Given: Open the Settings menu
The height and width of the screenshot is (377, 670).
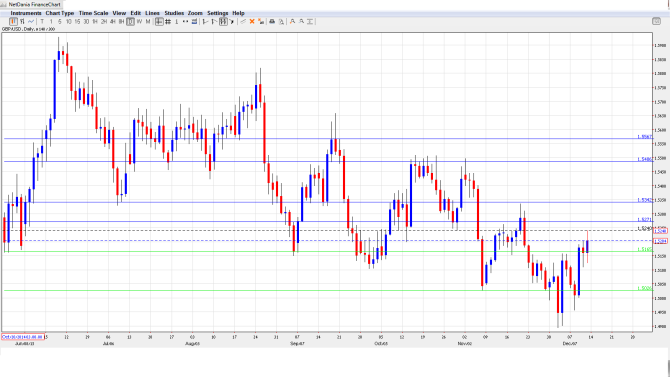Looking at the screenshot, I should click(217, 13).
